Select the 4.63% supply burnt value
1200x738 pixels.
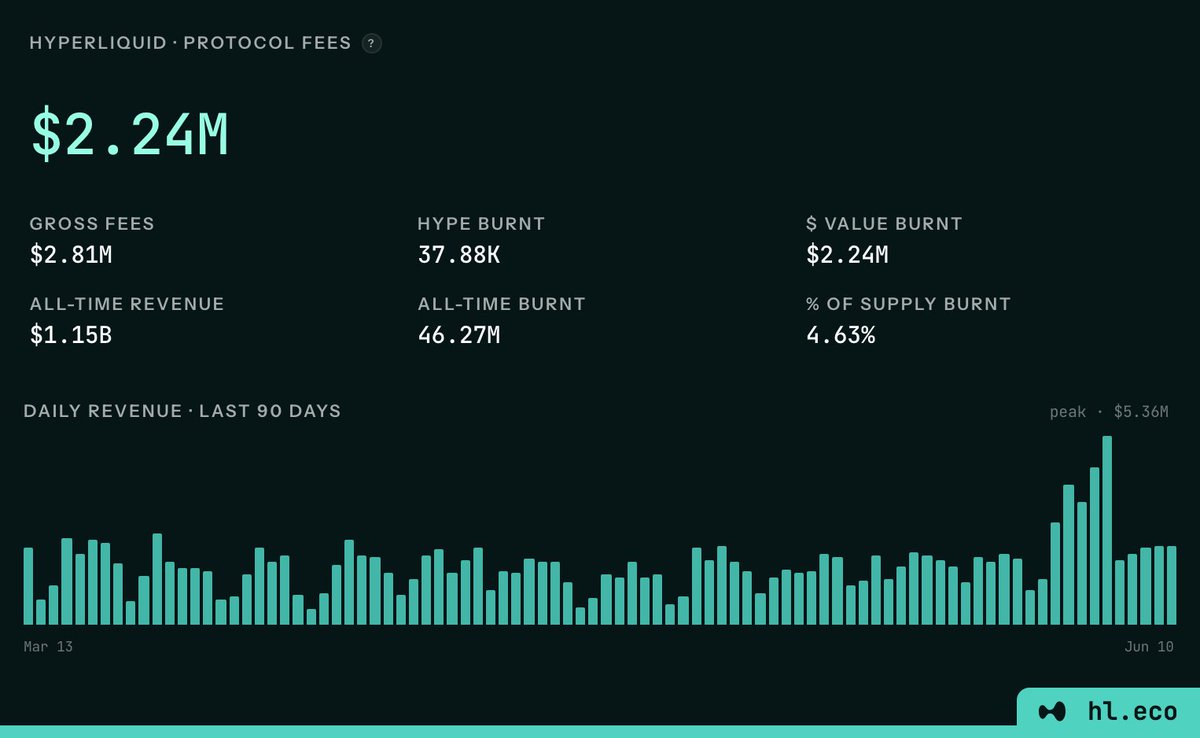coord(841,335)
